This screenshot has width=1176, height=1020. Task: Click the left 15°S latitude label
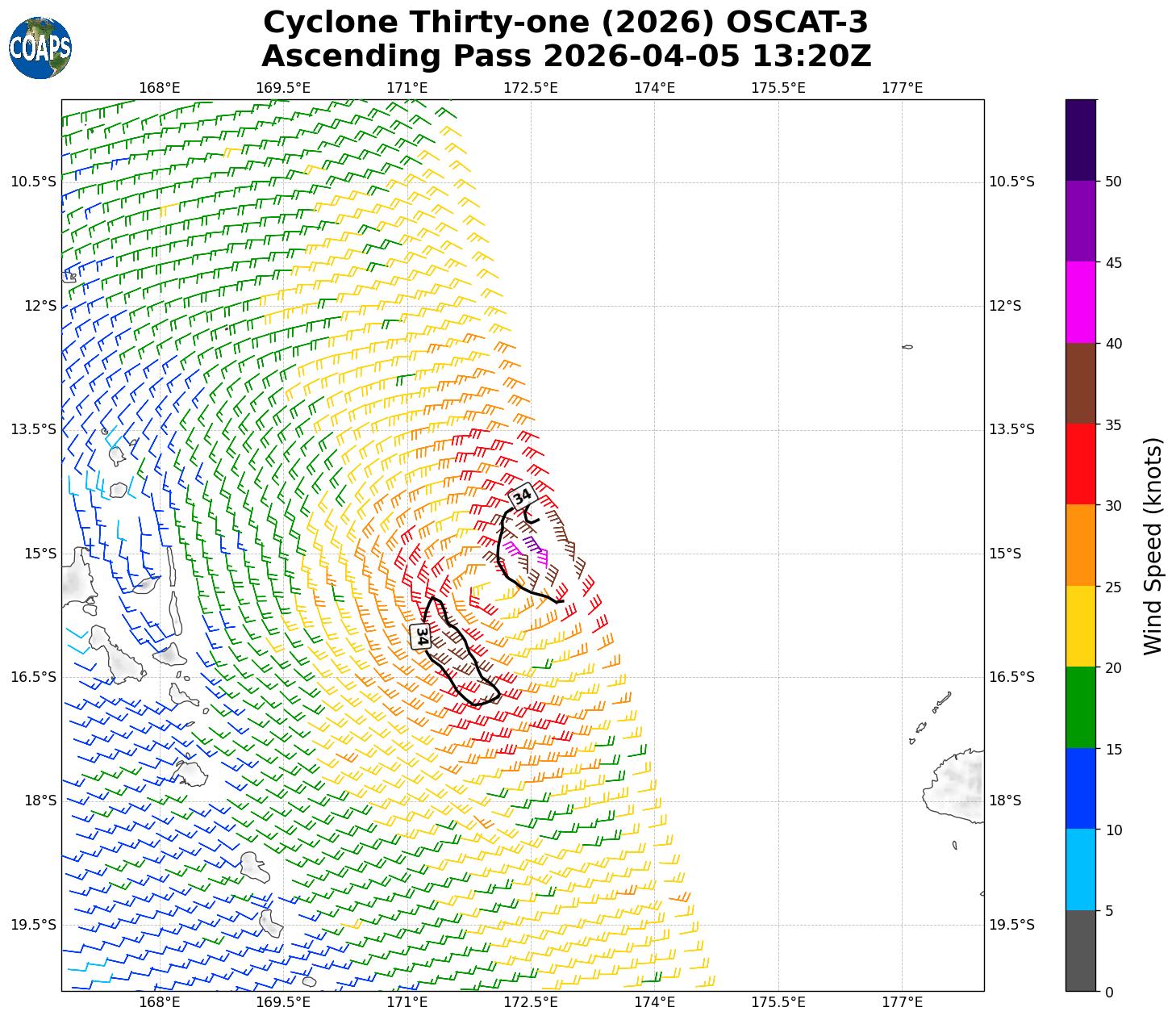coord(34,554)
